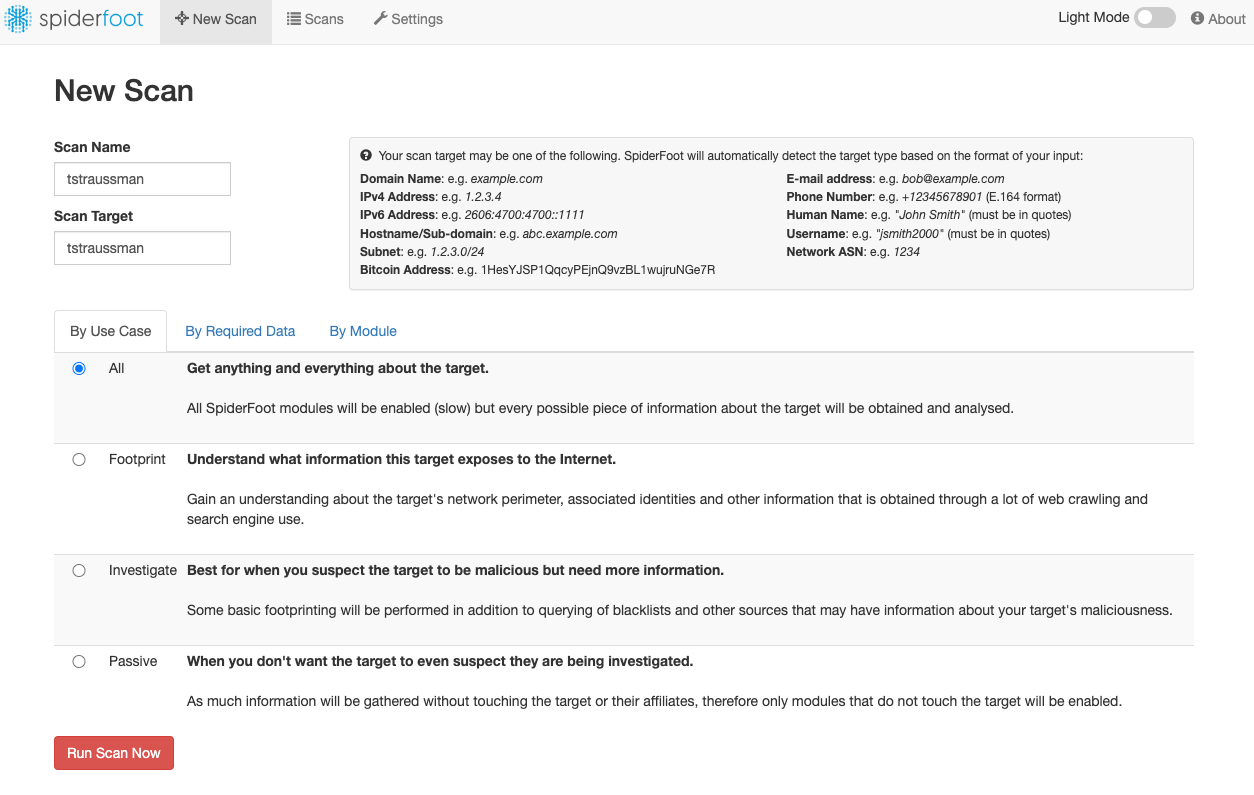Select the Footprint radio button
Screen dimensions: 1254x795
[79, 460]
